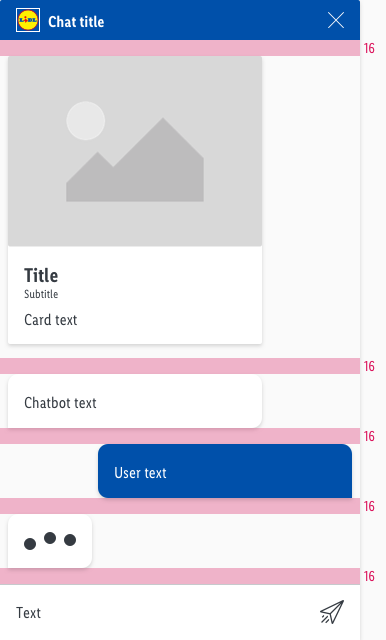Click "Card text" in the card
Image resolution: width=386 pixels, height=640 pixels.
(x=51, y=320)
